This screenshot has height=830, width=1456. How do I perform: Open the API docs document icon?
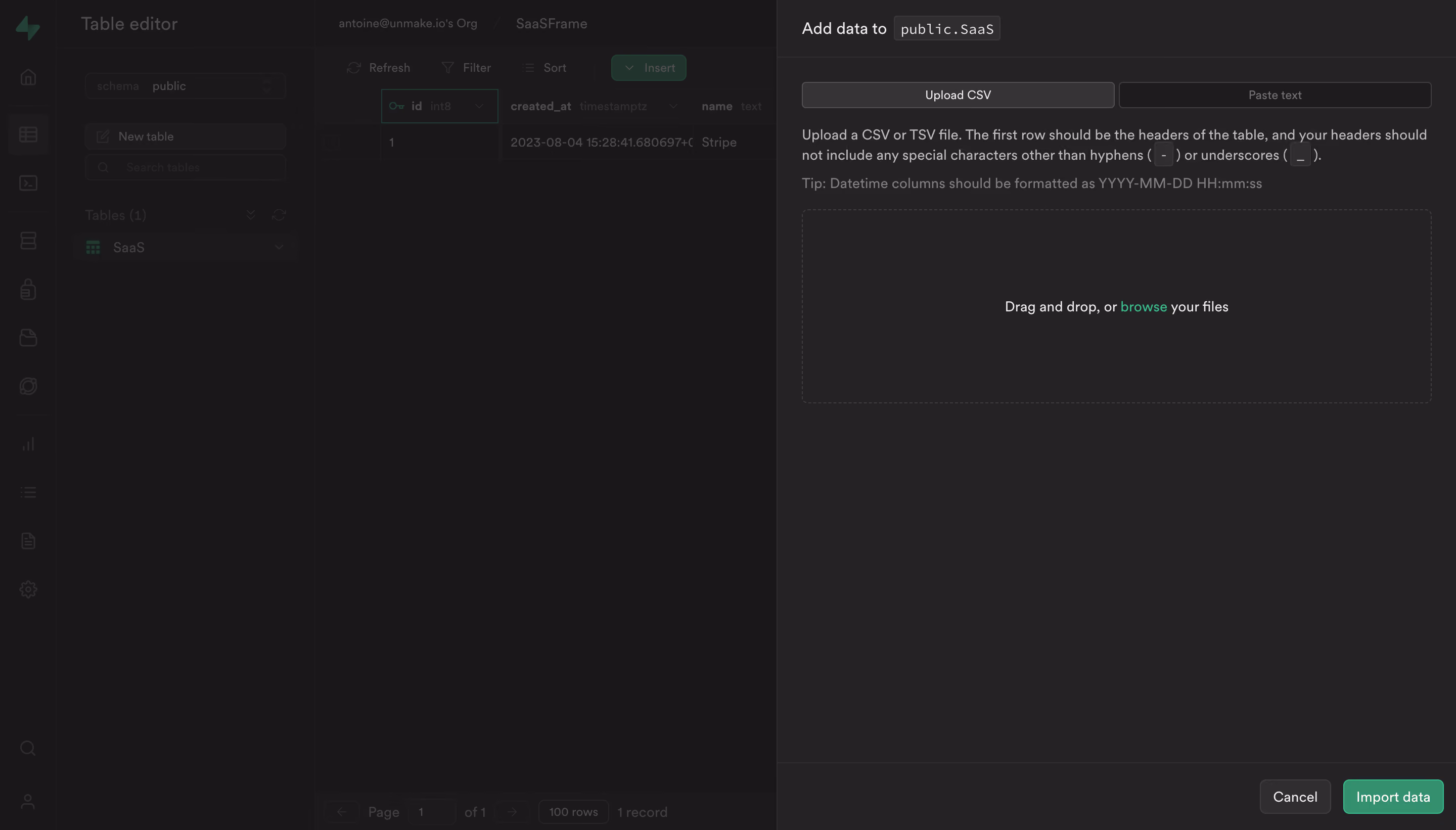[x=28, y=541]
